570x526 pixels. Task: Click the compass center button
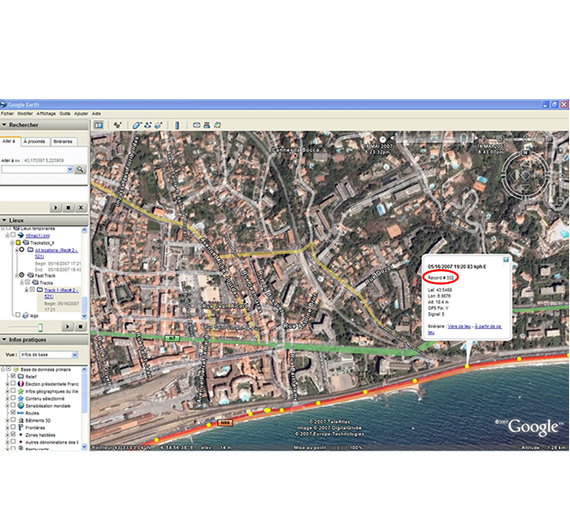pos(525,176)
